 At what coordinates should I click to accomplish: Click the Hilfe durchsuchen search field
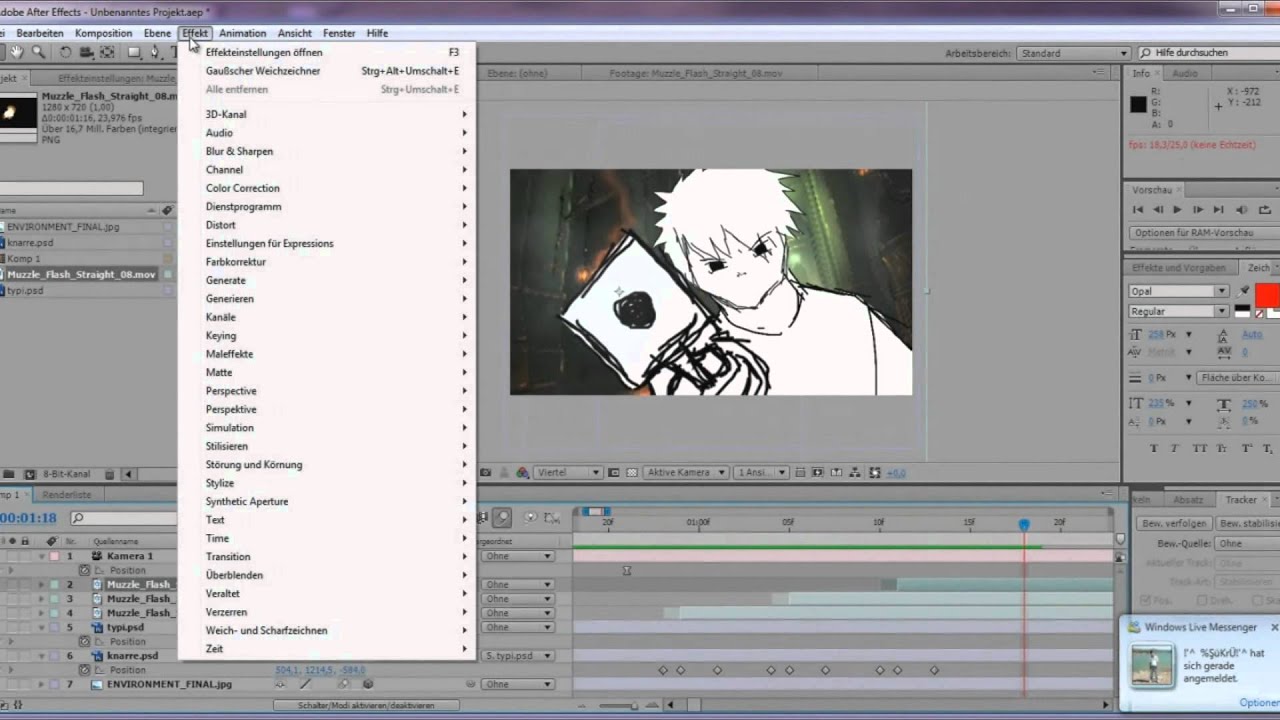pyautogui.click(x=1212, y=53)
